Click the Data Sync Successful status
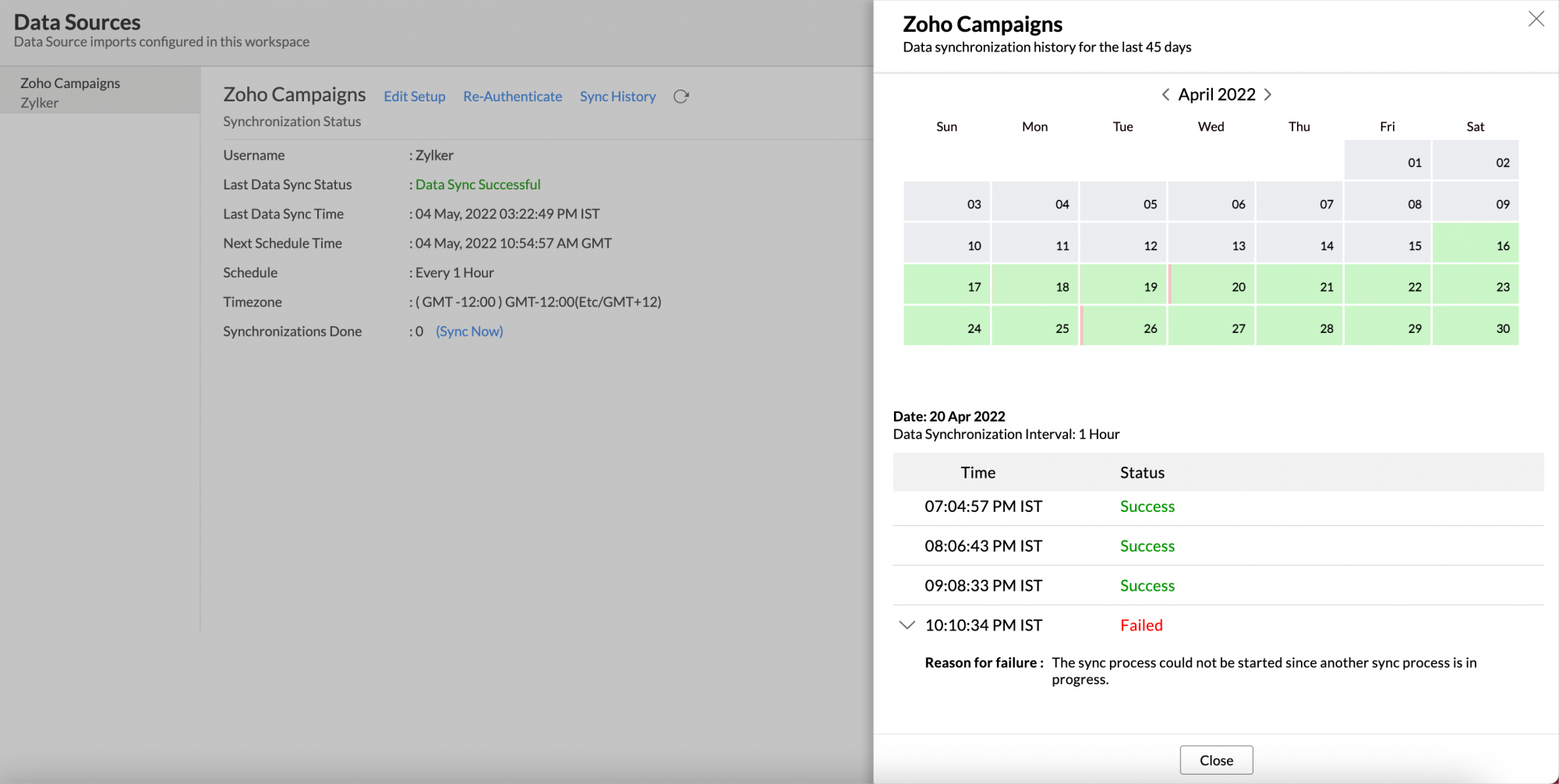 click(x=478, y=185)
